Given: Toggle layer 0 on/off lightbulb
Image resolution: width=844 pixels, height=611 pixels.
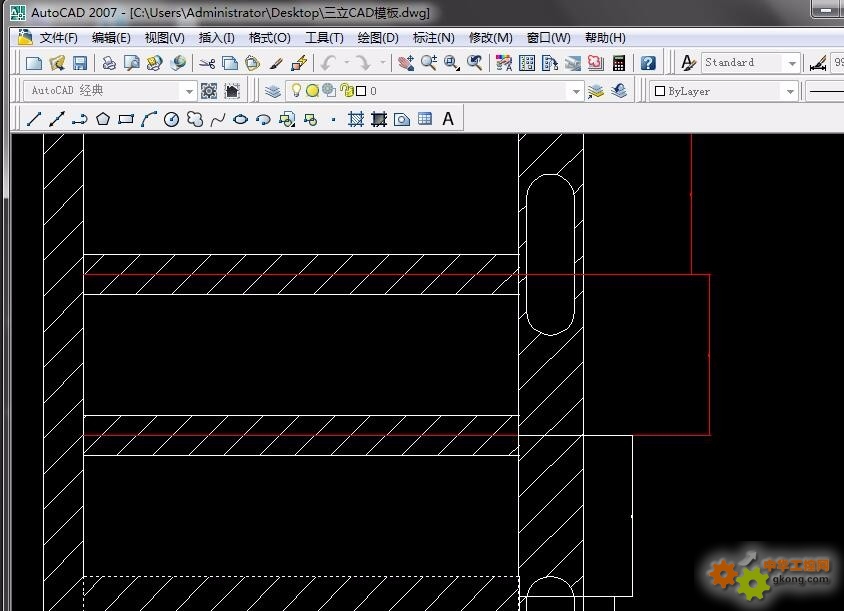Looking at the screenshot, I should tap(296, 90).
